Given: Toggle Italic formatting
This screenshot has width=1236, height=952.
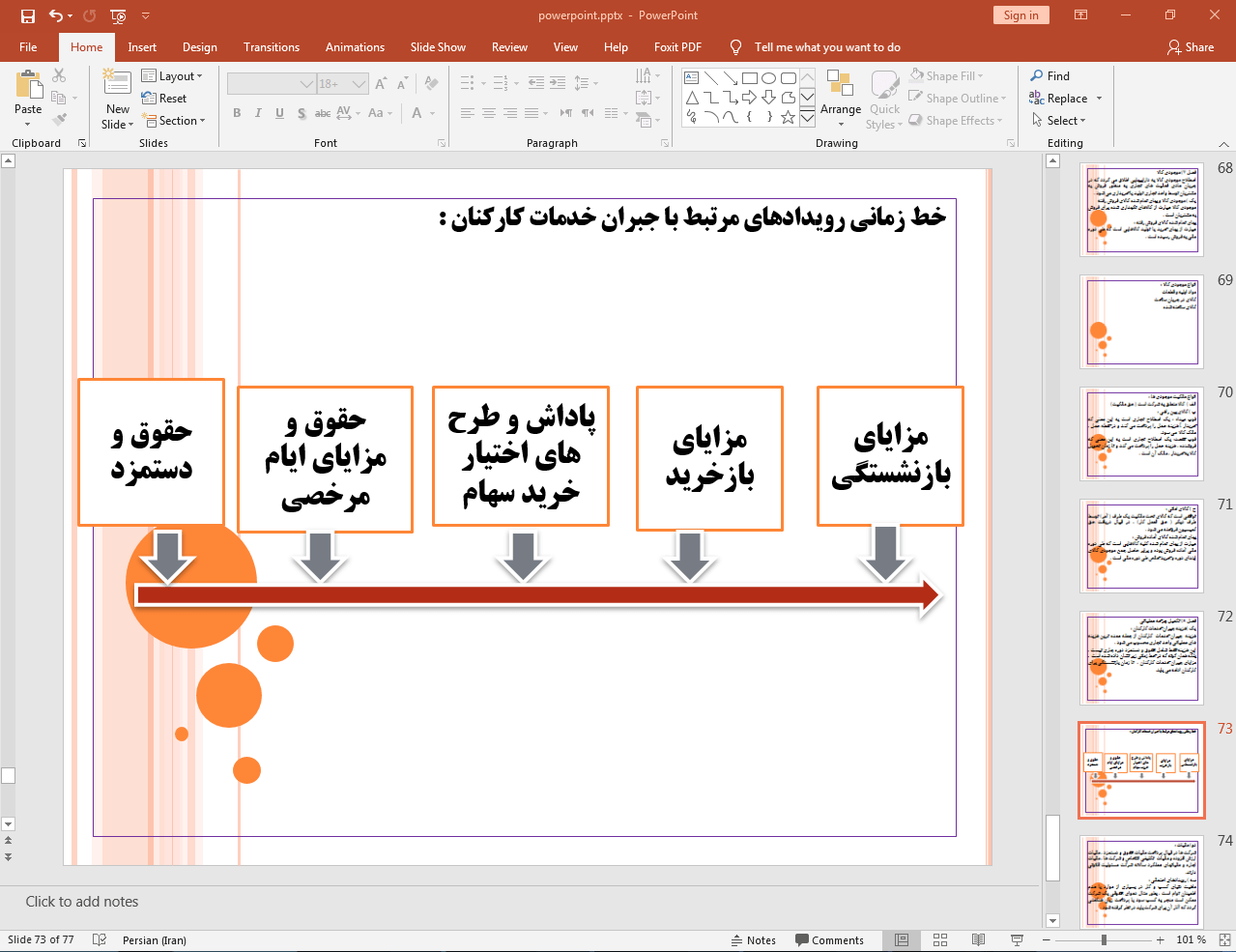Looking at the screenshot, I should point(258,113).
